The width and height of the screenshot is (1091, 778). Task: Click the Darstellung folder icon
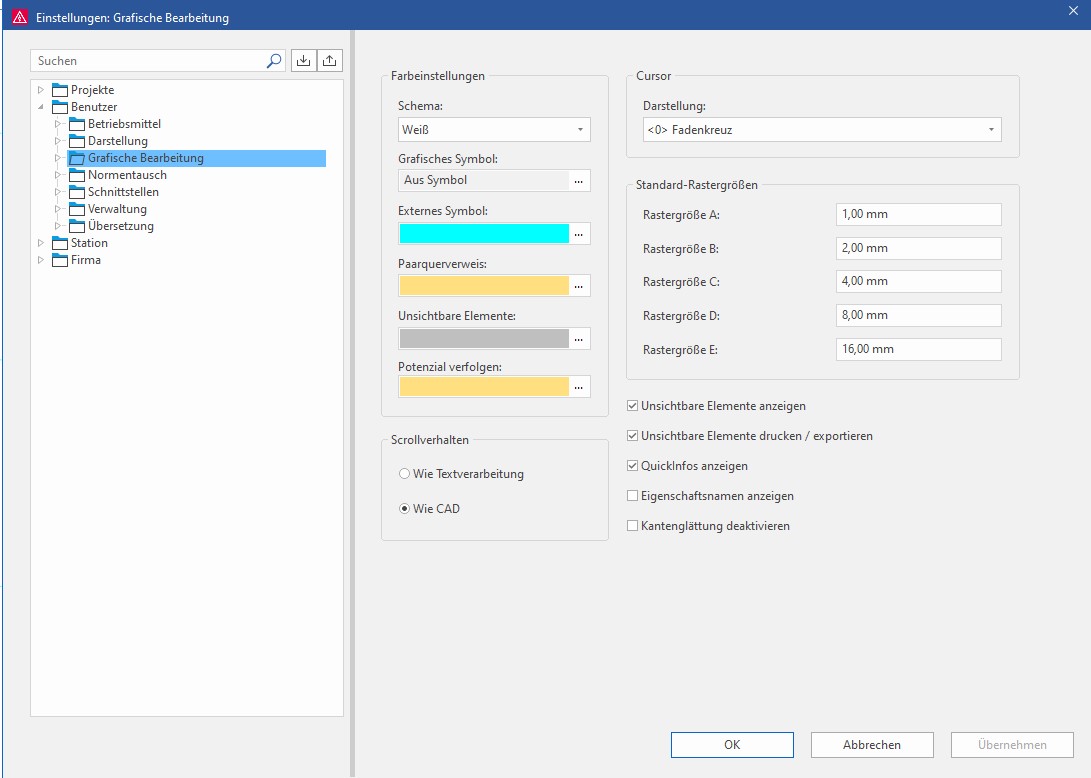click(x=77, y=141)
